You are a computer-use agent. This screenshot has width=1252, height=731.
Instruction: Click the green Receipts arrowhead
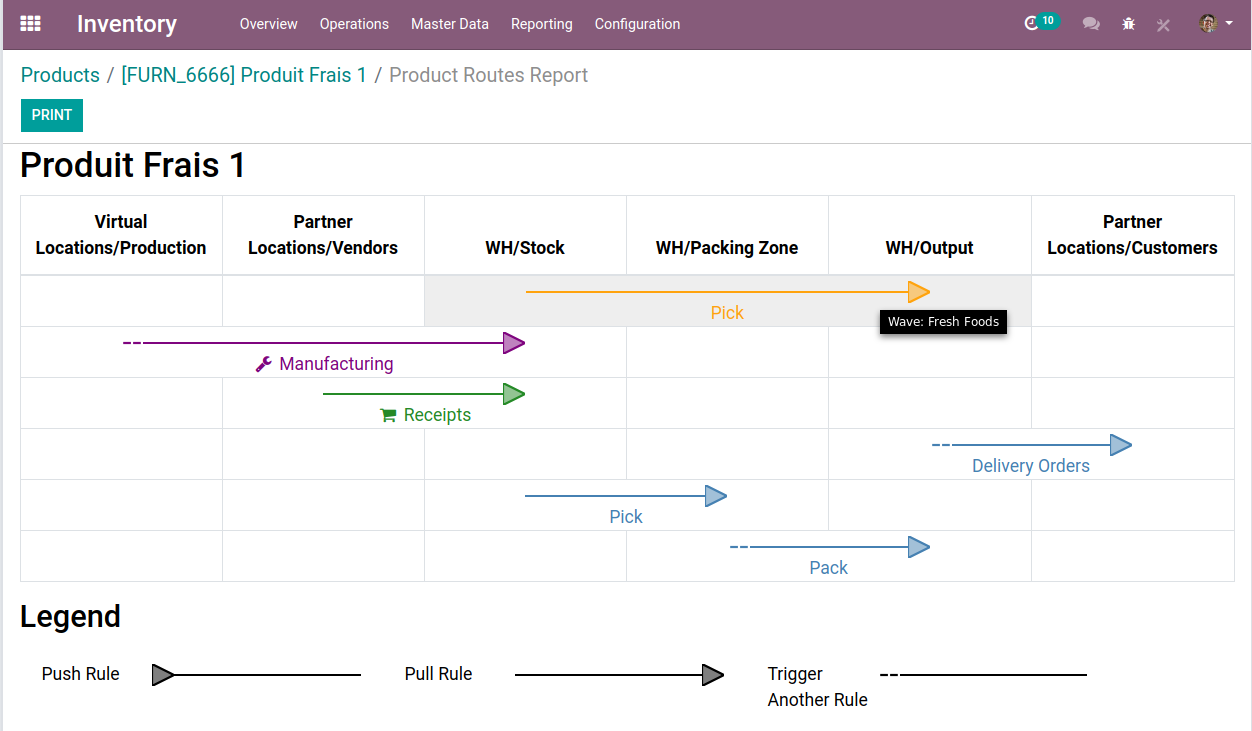[514, 394]
